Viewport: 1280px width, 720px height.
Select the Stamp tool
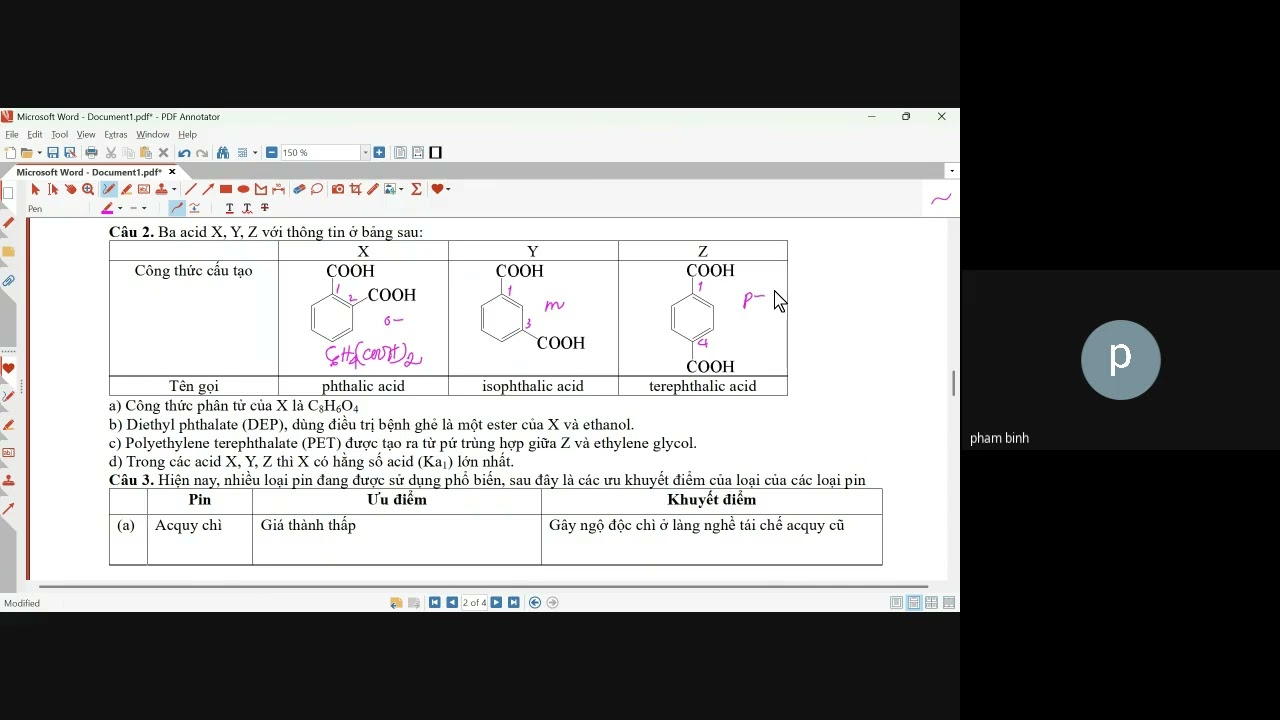162,189
